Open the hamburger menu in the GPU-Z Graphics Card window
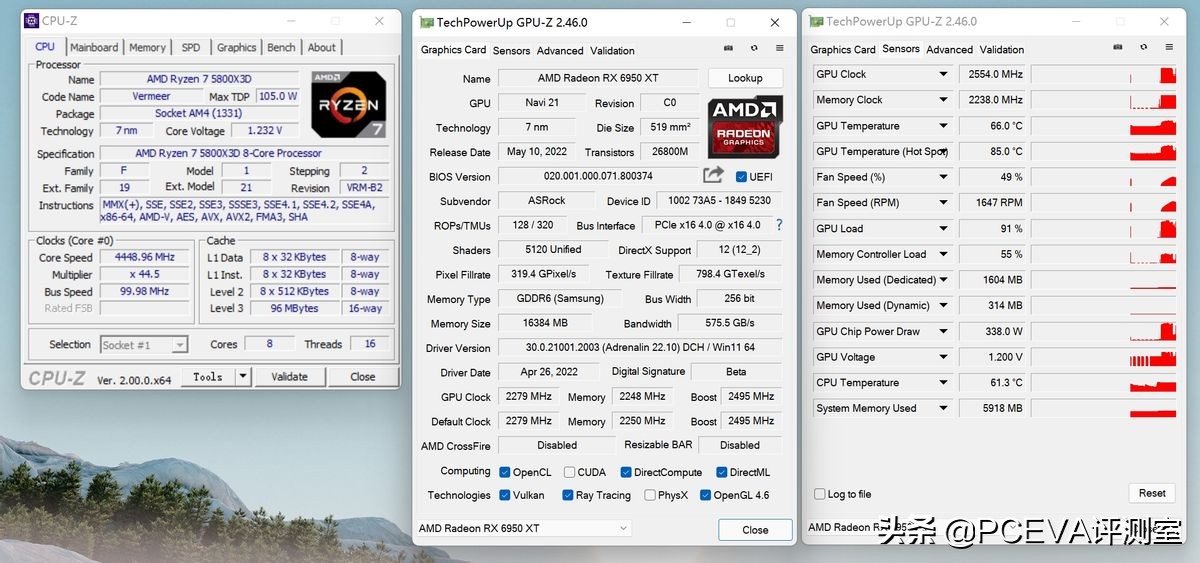 [779, 48]
